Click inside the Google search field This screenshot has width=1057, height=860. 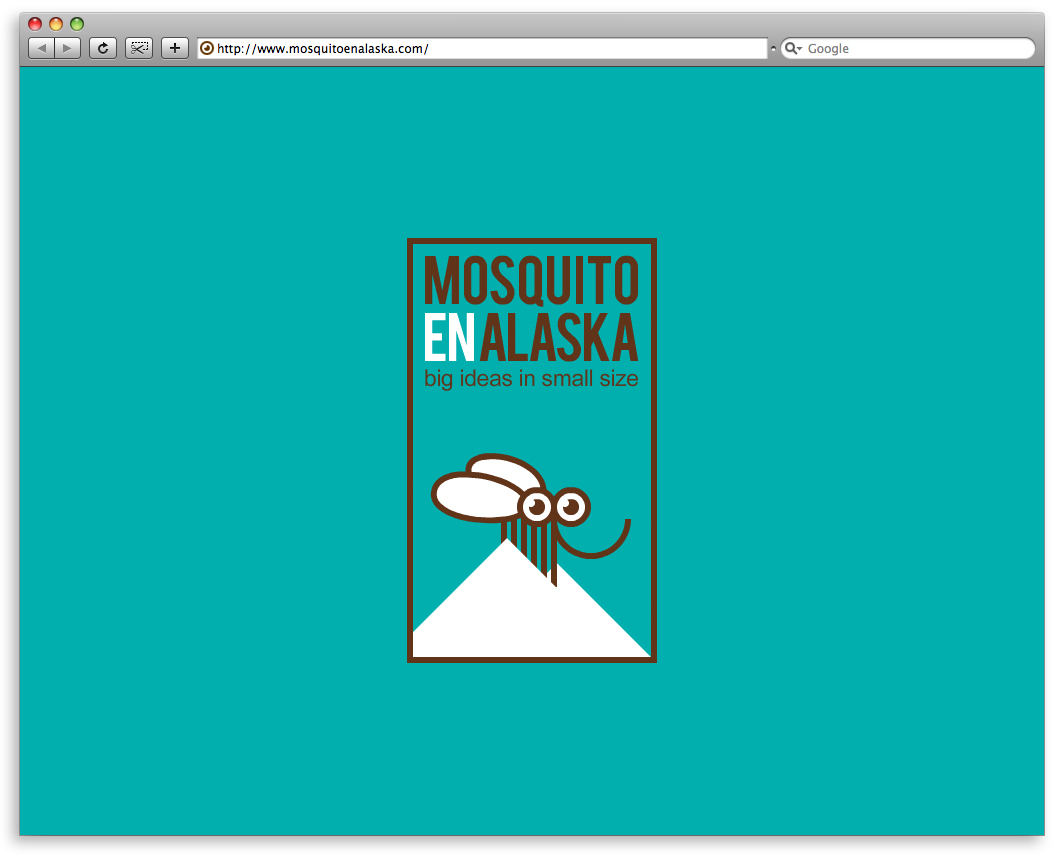(915, 48)
